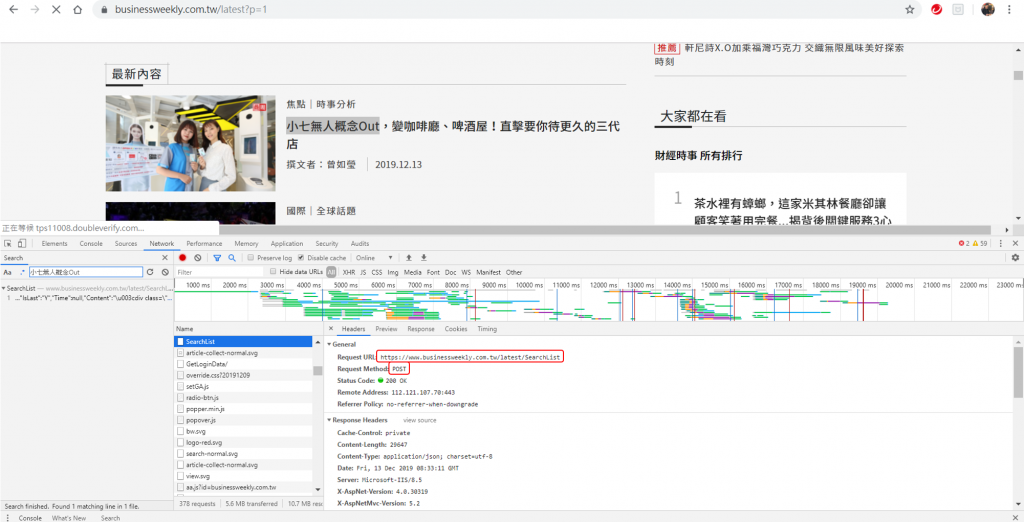Filter requests by Media type
Image resolution: width=1024 pixels, height=522 pixels.
coord(413,272)
